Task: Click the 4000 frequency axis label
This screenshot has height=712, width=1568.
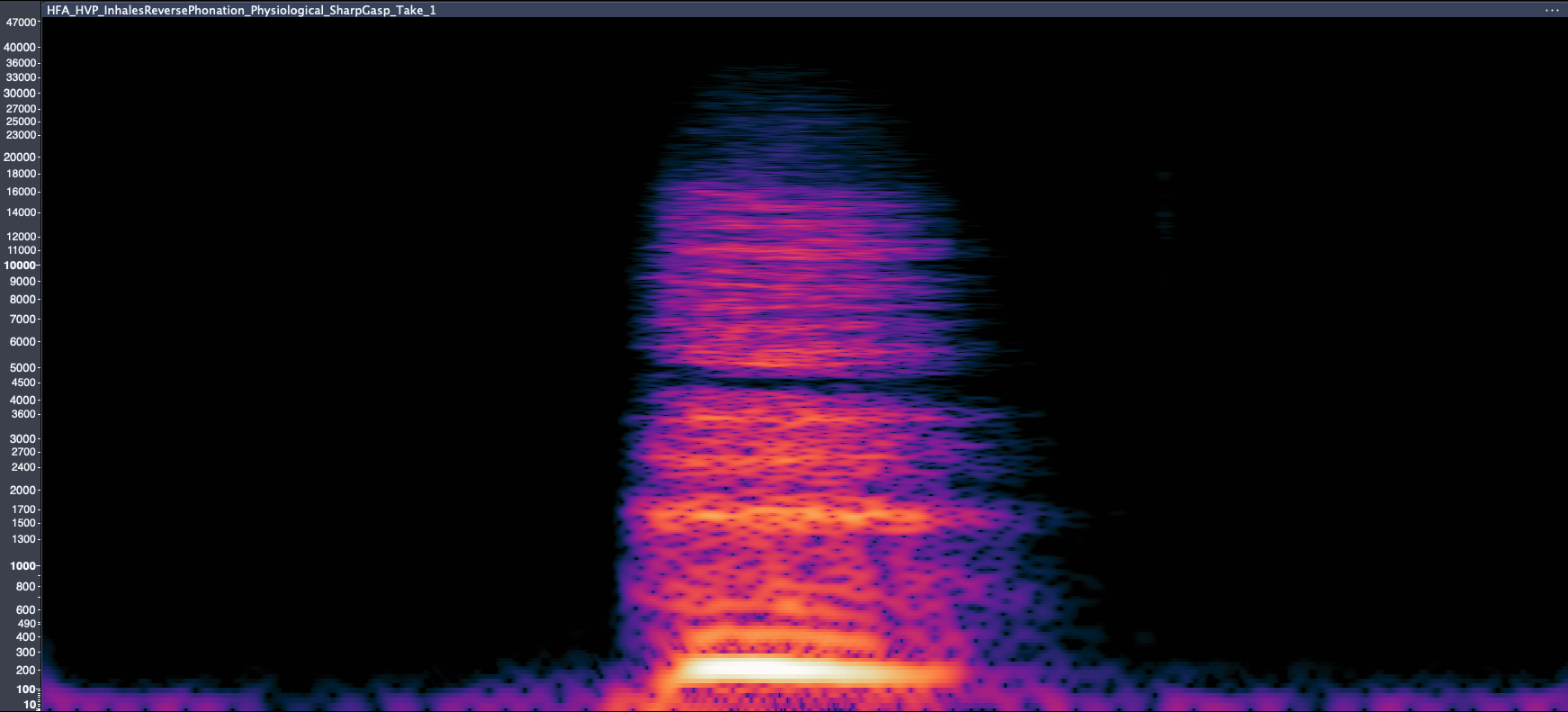Action: [x=23, y=401]
